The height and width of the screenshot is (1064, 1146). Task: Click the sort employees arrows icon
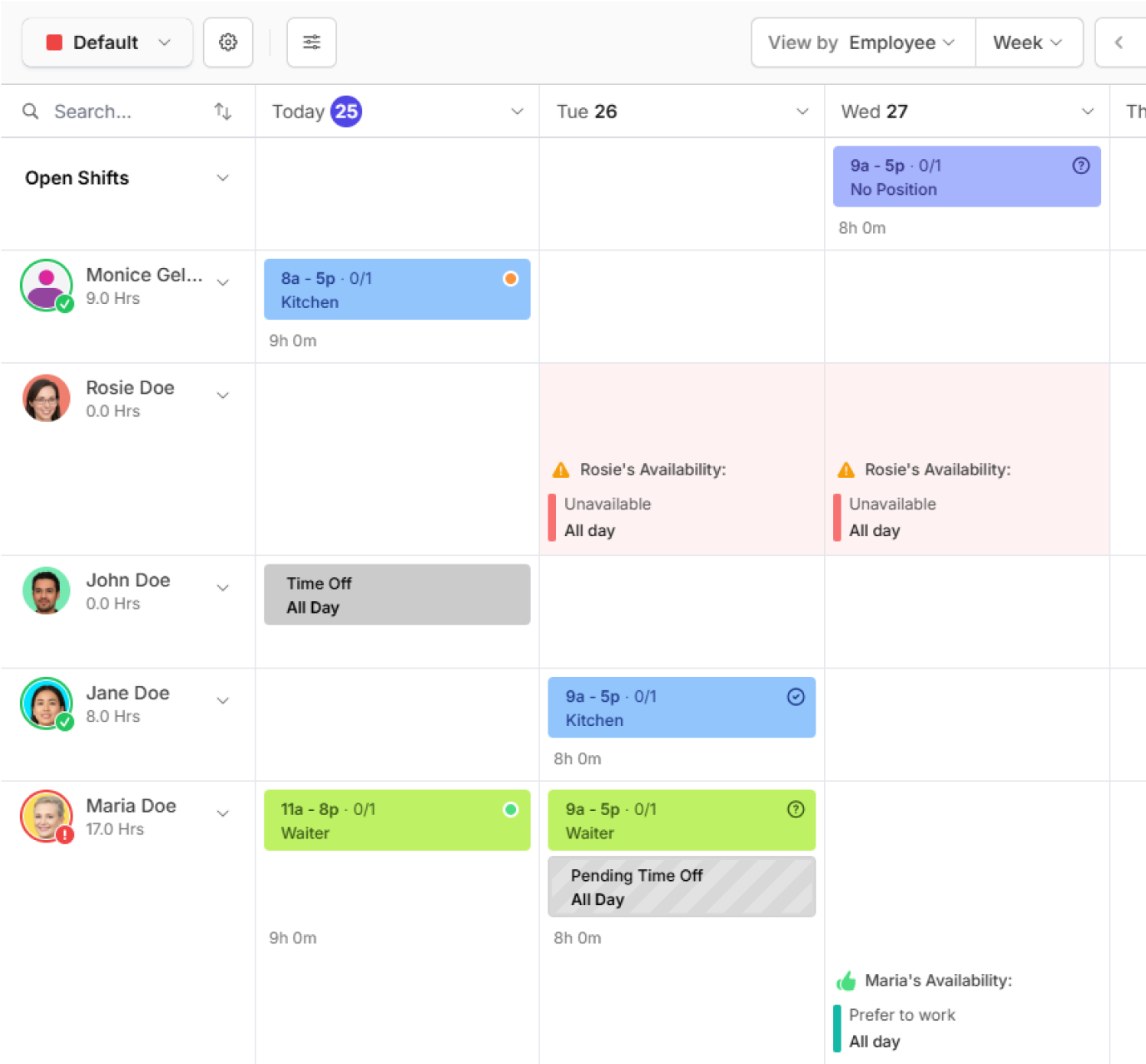222,112
